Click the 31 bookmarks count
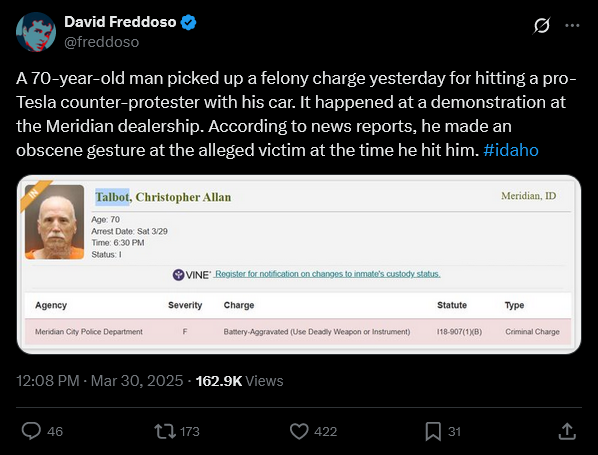 454,431
